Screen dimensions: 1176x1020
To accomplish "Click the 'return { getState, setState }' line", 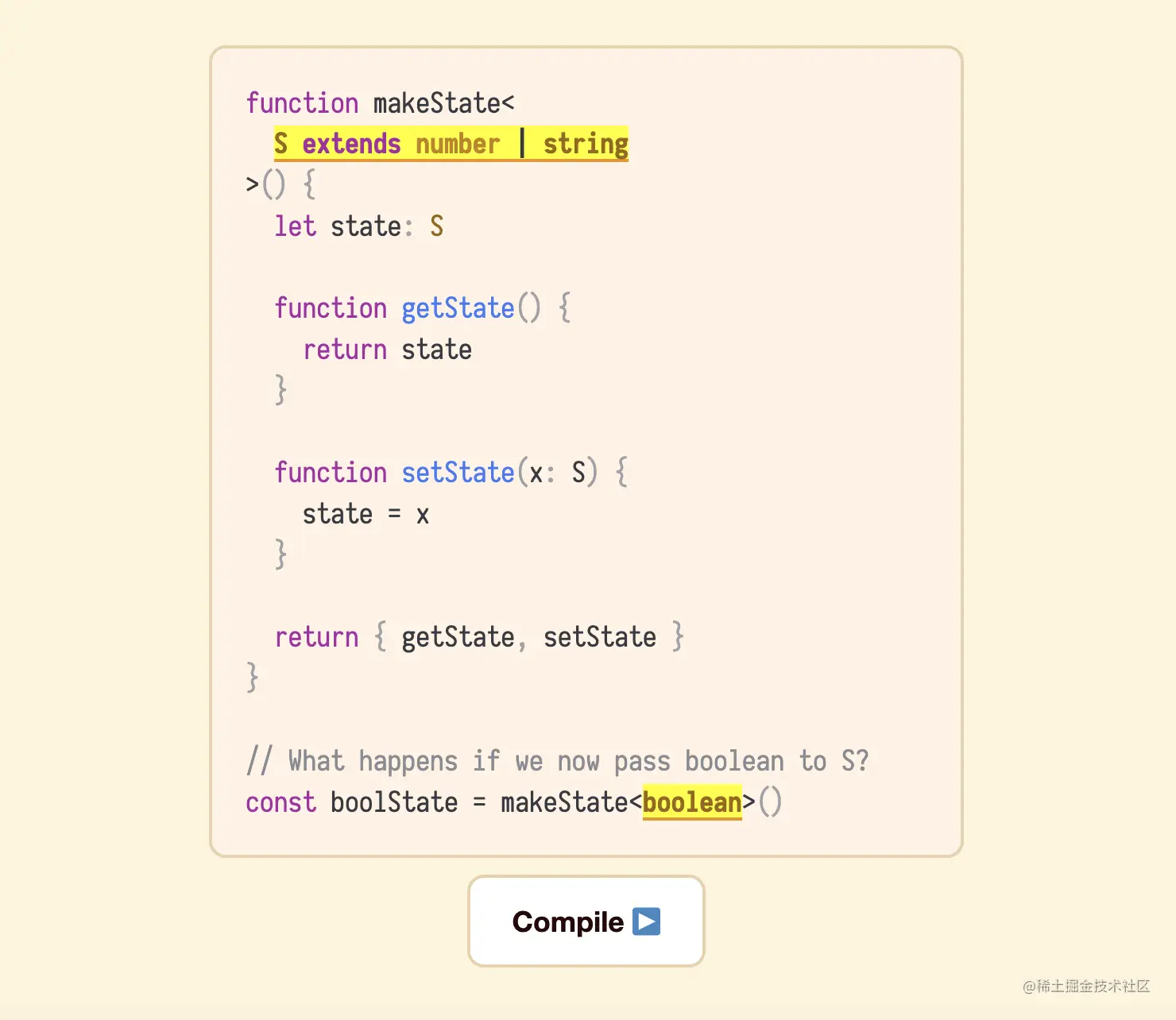I will (479, 637).
